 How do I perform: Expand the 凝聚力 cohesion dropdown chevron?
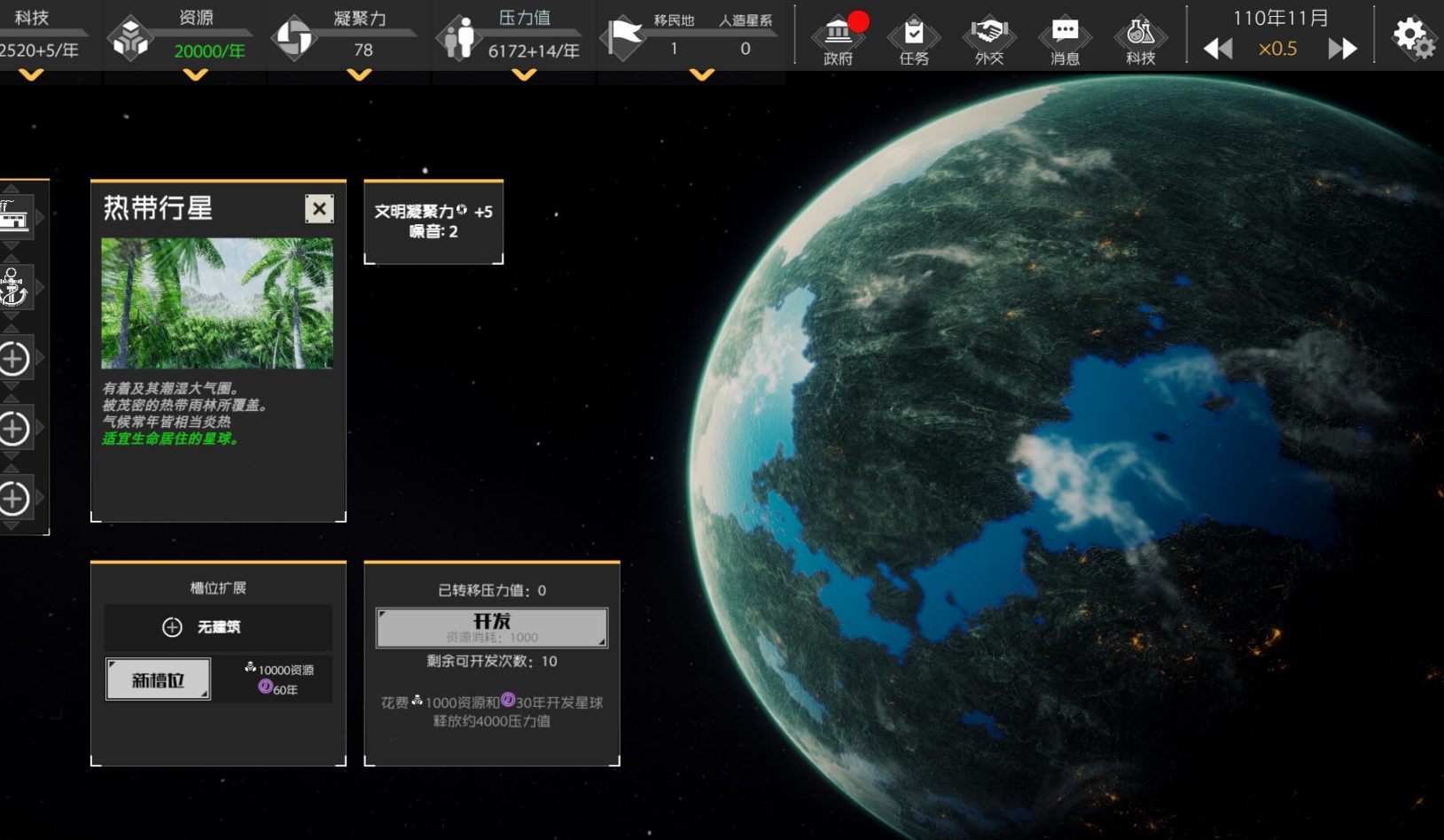coord(359,75)
